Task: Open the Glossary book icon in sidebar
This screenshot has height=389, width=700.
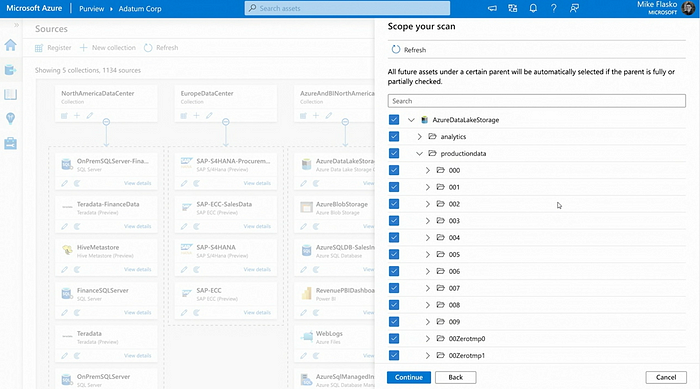Action: (10, 94)
